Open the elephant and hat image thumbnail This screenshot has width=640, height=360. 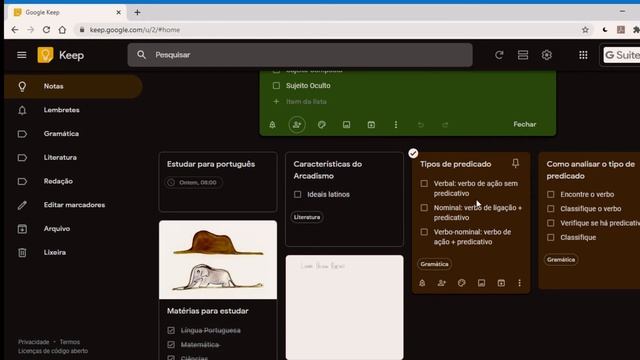(218, 260)
